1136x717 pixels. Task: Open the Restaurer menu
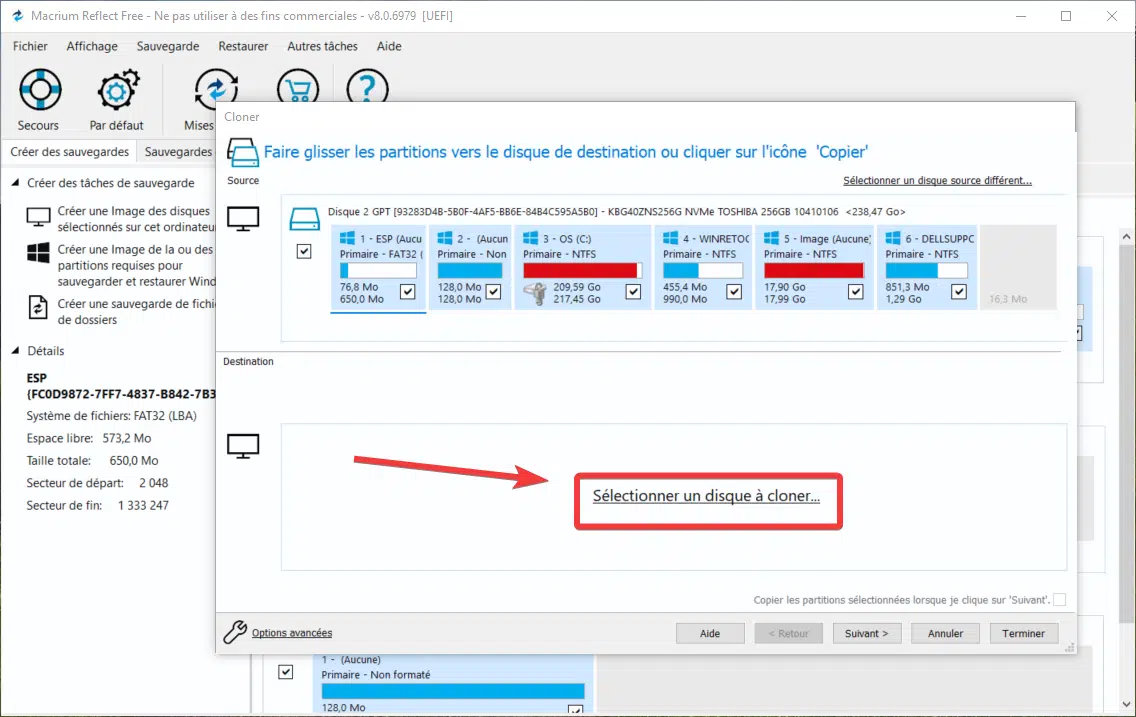[x=243, y=46]
